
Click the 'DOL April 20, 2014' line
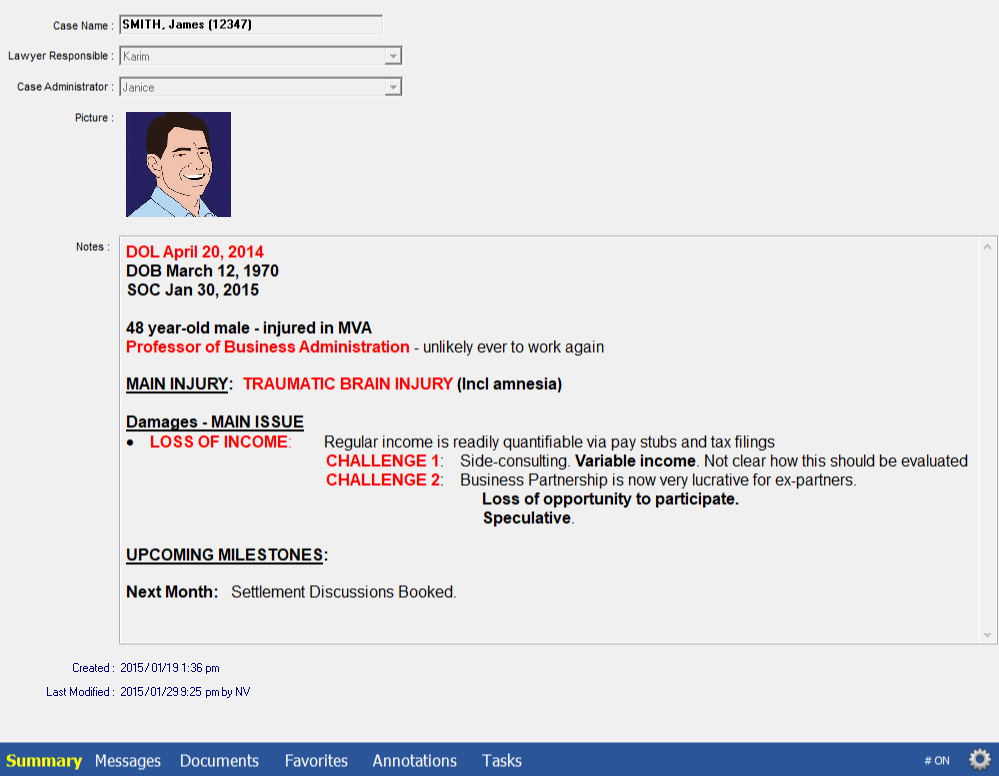coord(195,252)
